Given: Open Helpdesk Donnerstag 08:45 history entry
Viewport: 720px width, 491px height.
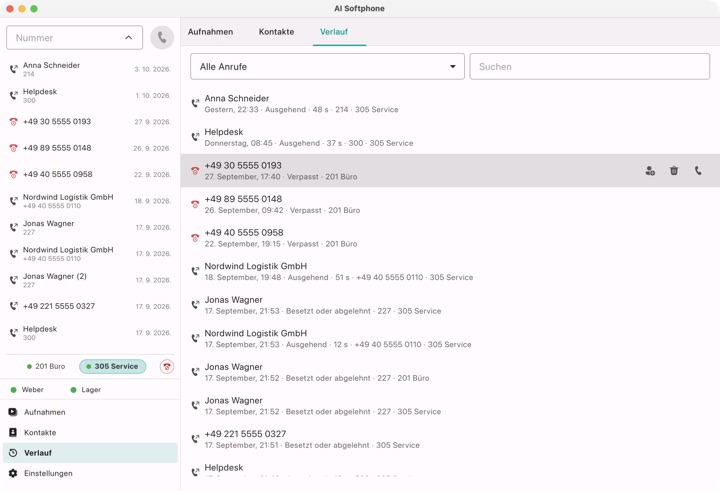Looking at the screenshot, I should (x=450, y=137).
